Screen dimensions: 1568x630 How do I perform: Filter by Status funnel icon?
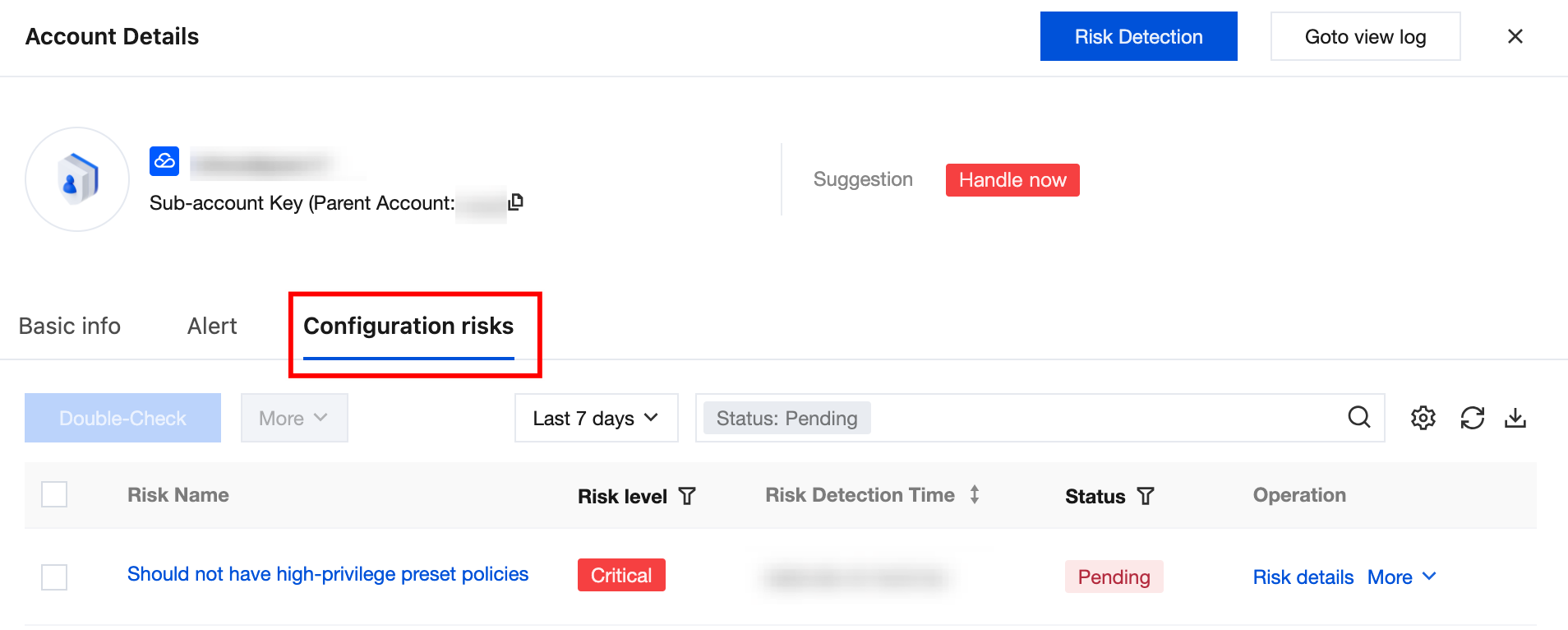coord(1146,496)
